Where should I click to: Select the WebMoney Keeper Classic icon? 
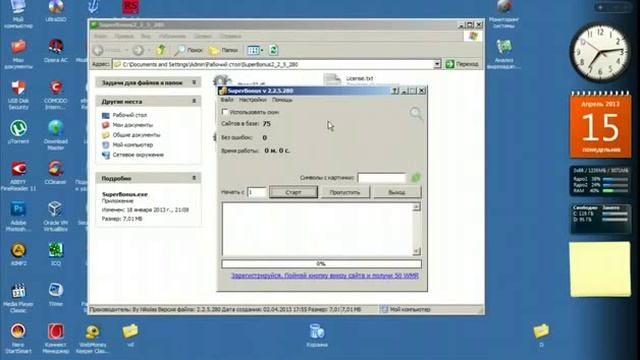click(93, 338)
